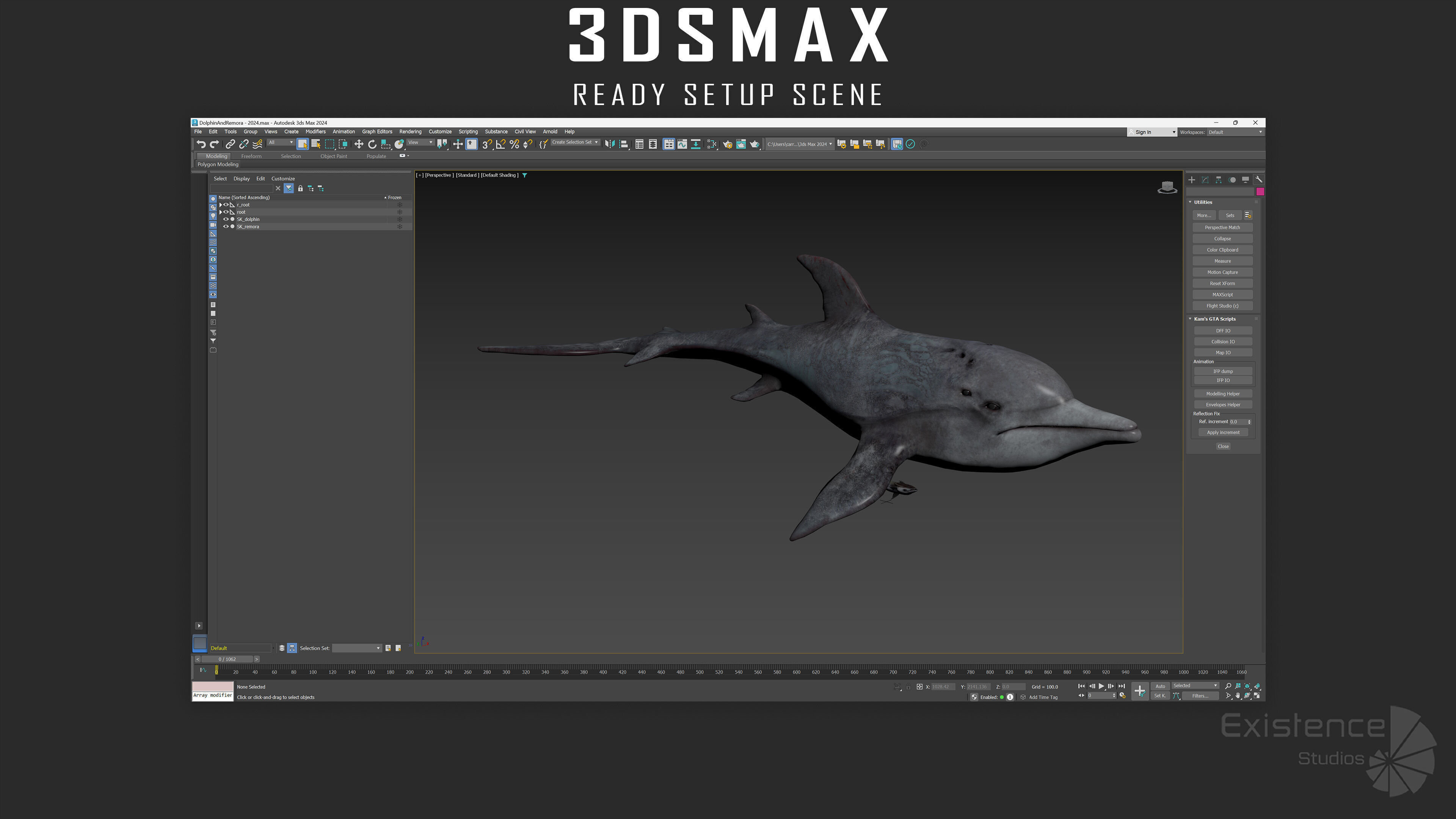Open Schematic View from the toolbar

(x=696, y=144)
